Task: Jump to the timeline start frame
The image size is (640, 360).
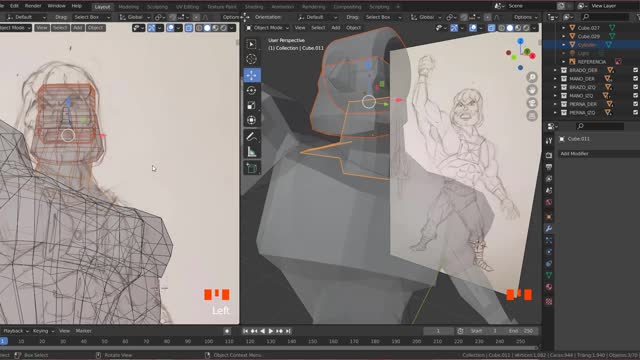Action: click(245, 331)
